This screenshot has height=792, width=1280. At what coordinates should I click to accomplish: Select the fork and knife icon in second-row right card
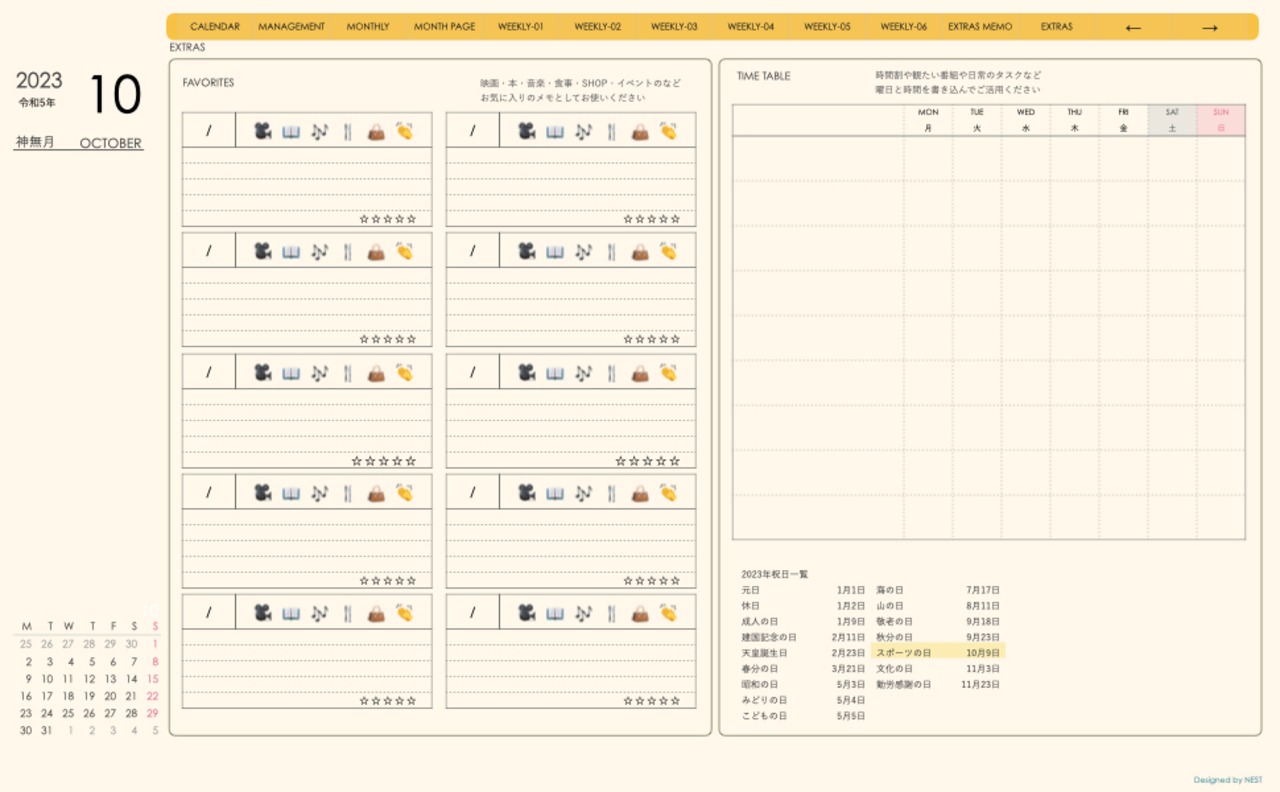[611, 251]
